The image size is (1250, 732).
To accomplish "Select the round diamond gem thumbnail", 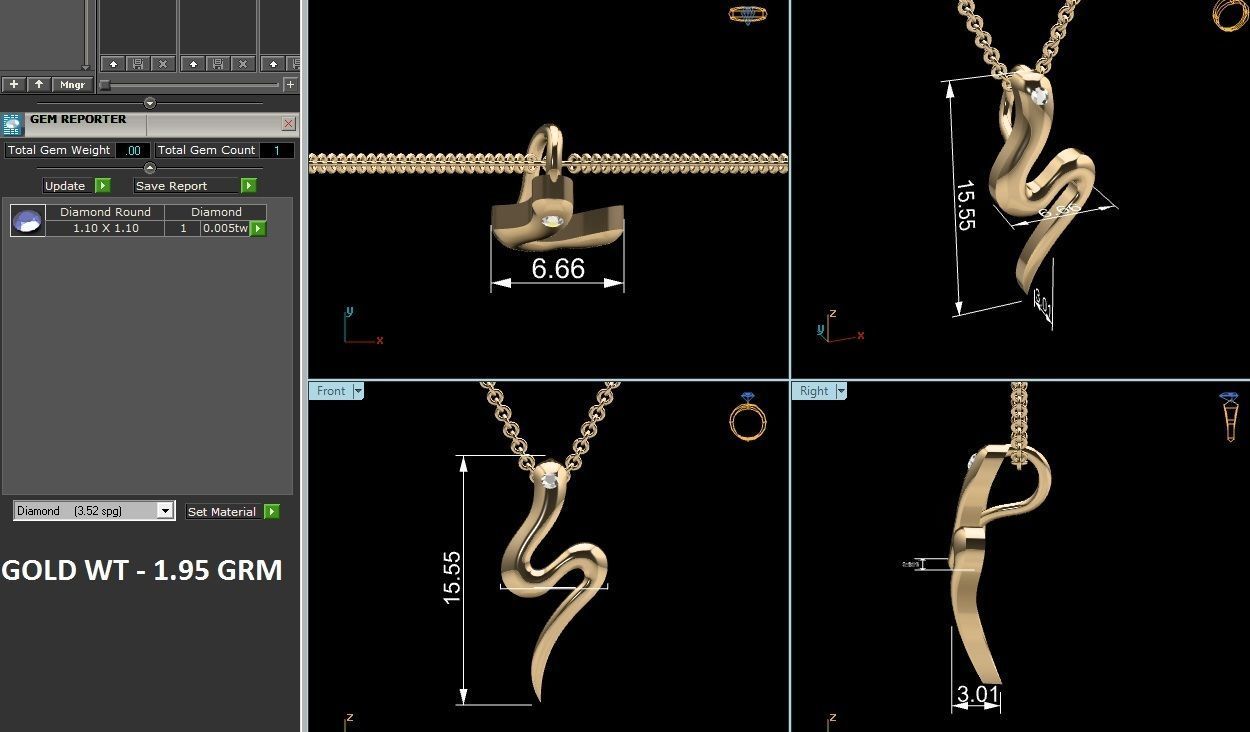I will click(x=28, y=220).
